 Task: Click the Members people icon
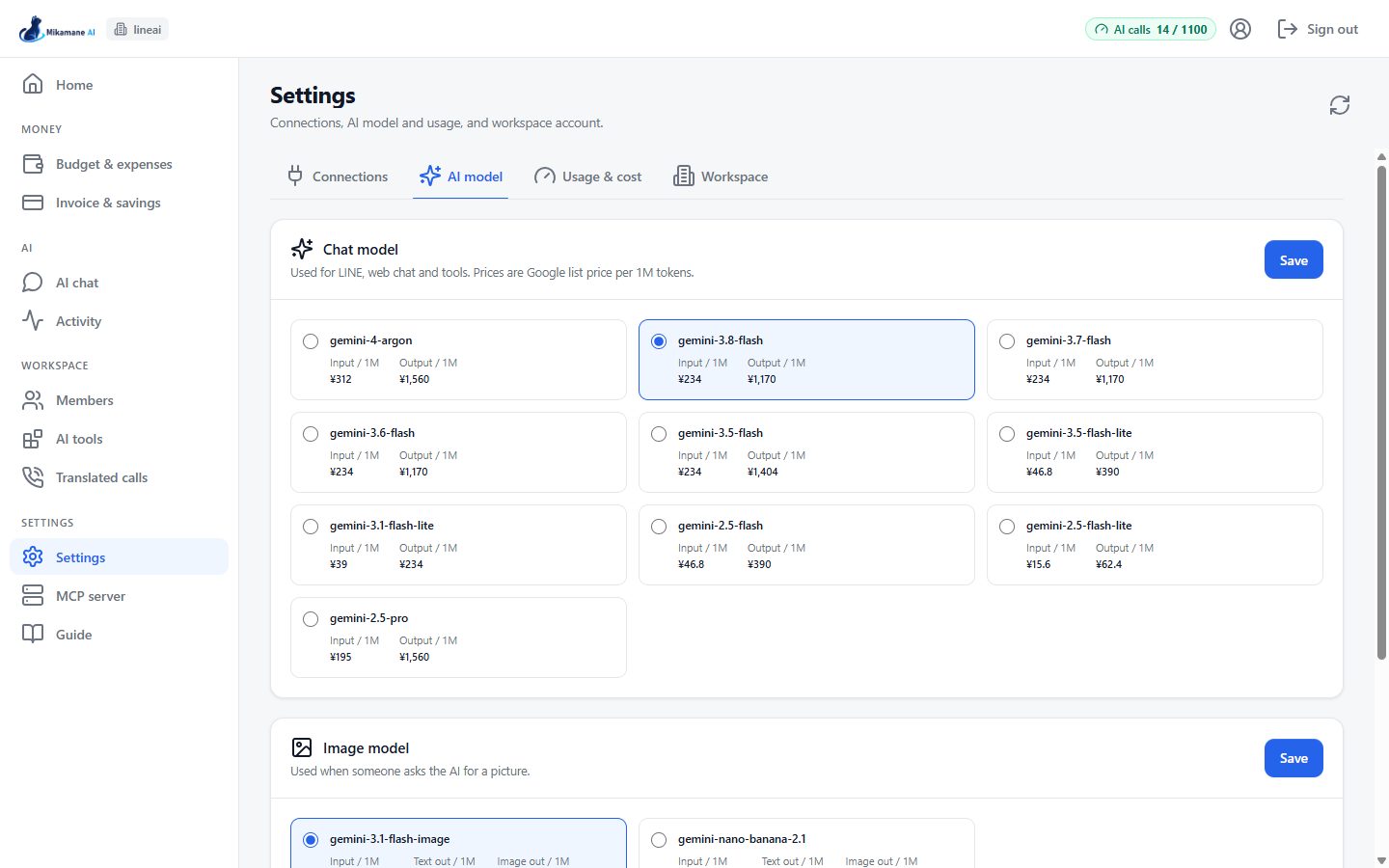click(x=33, y=400)
